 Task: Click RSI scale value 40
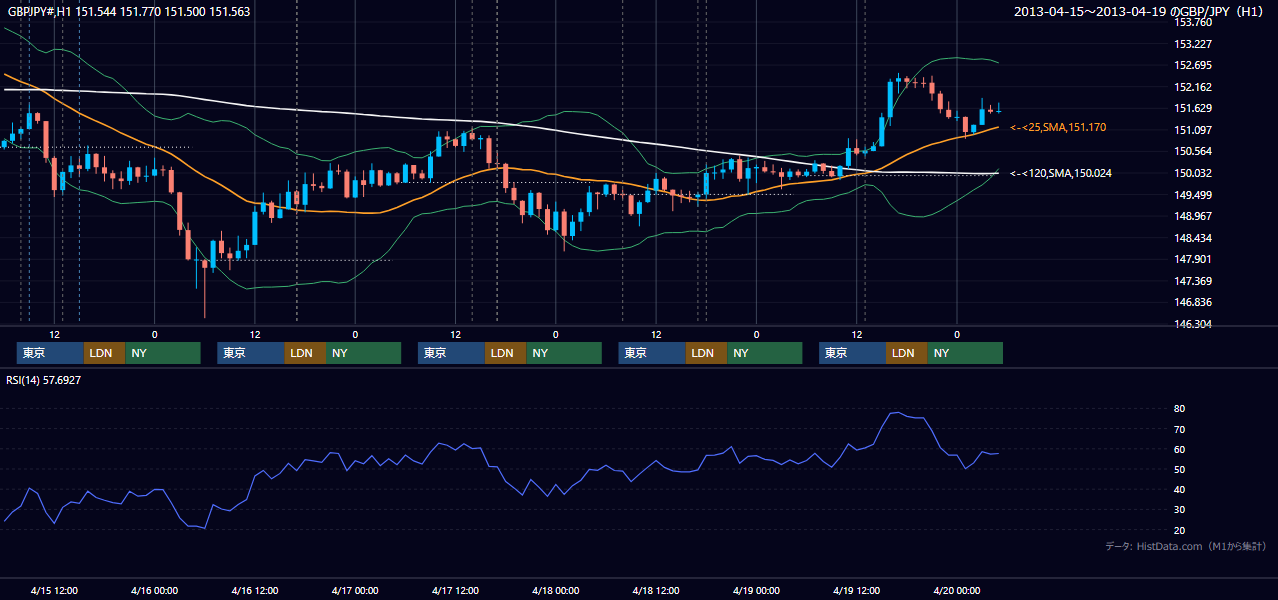point(1180,489)
